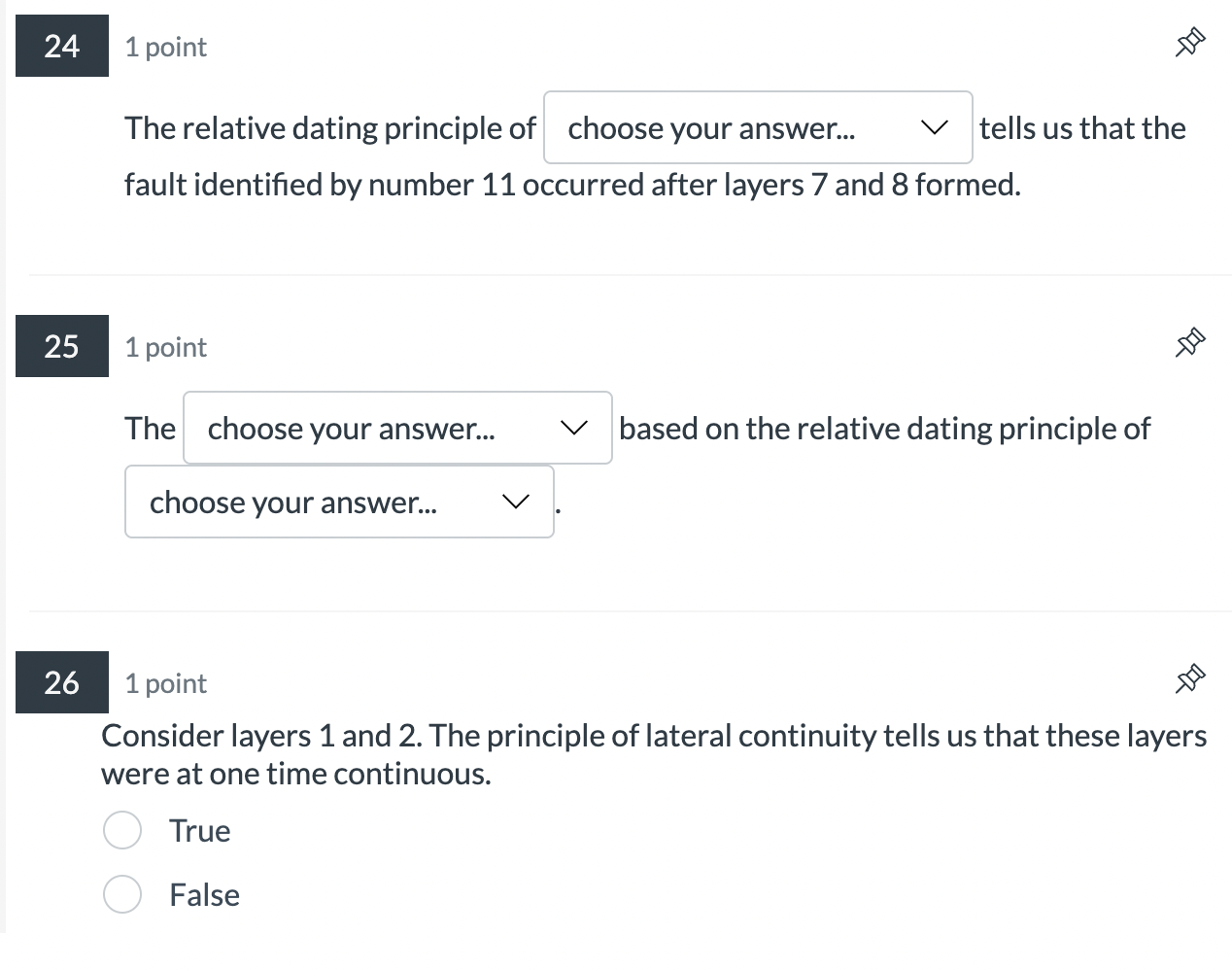
Task: Select the False radio button
Action: 122,894
